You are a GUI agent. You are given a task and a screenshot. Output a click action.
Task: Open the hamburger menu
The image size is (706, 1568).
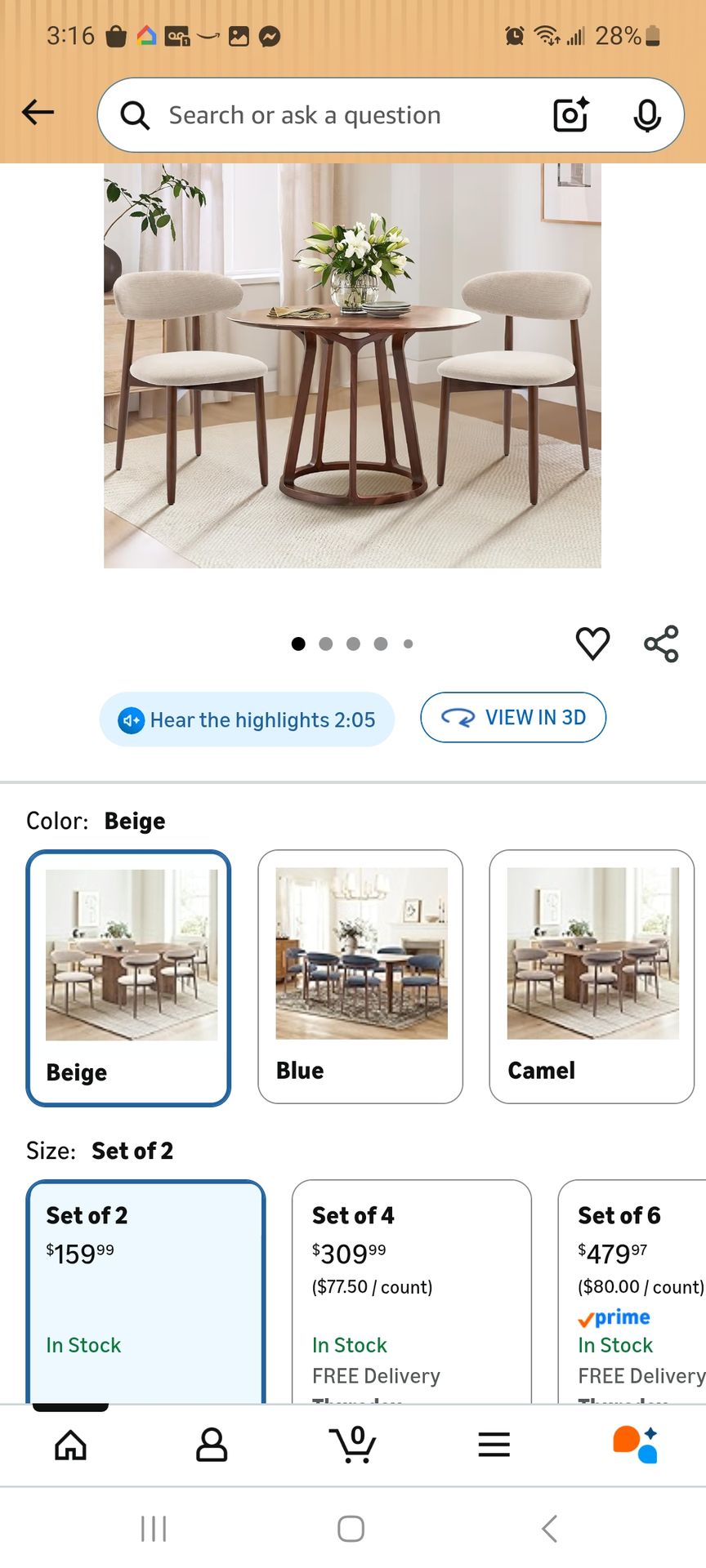(494, 1444)
